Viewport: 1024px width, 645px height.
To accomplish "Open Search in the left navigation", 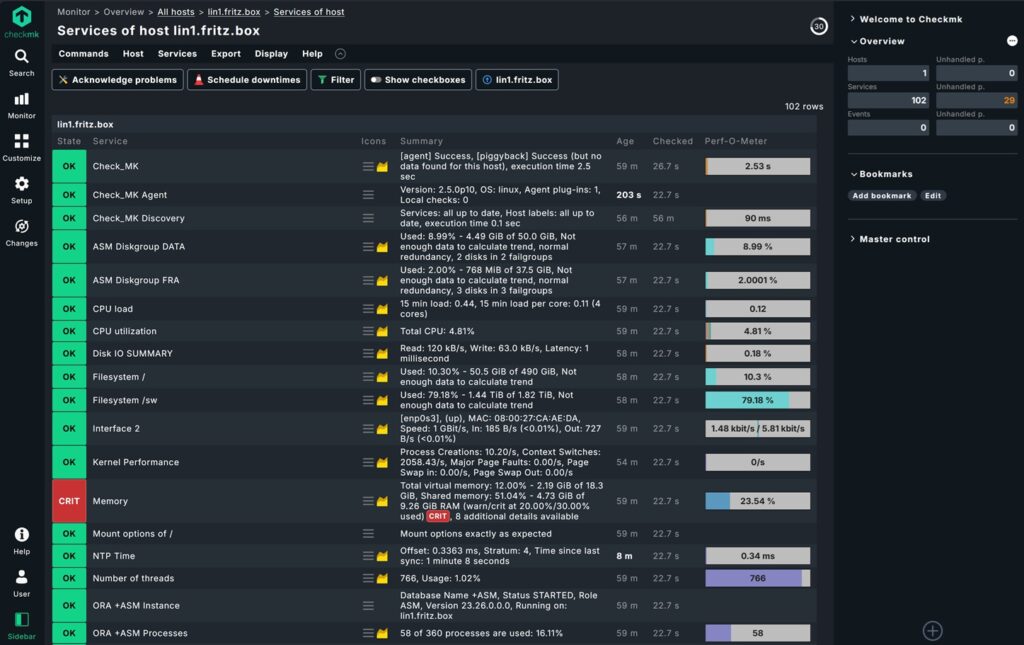I will tap(22, 63).
